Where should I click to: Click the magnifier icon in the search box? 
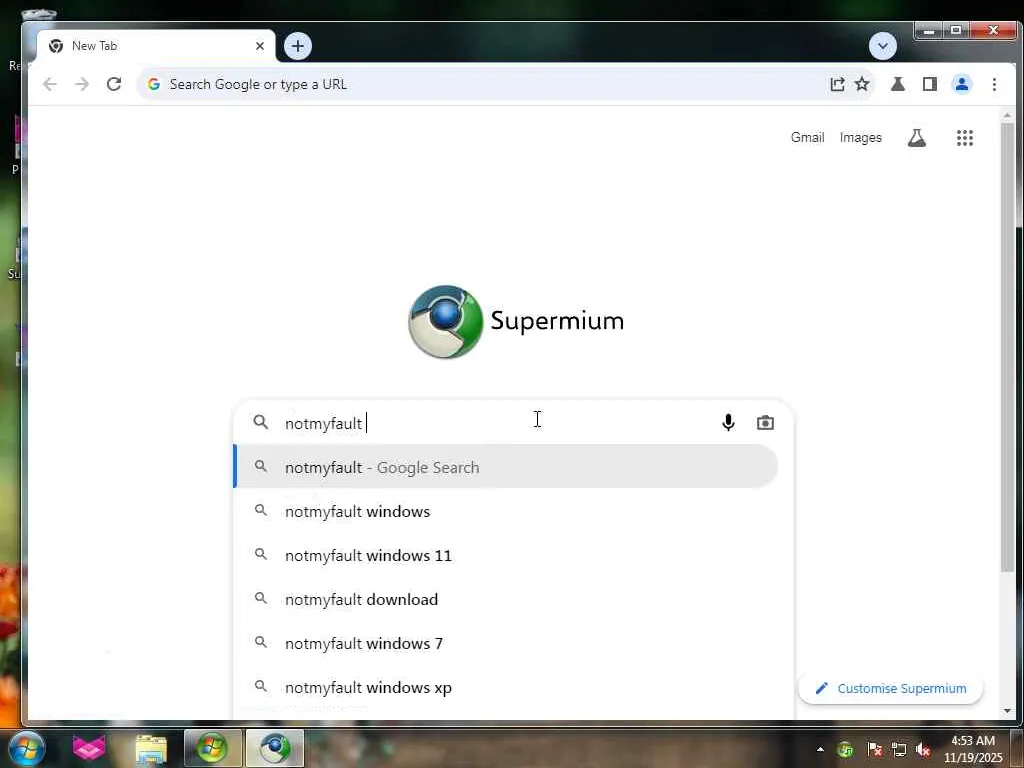(261, 422)
